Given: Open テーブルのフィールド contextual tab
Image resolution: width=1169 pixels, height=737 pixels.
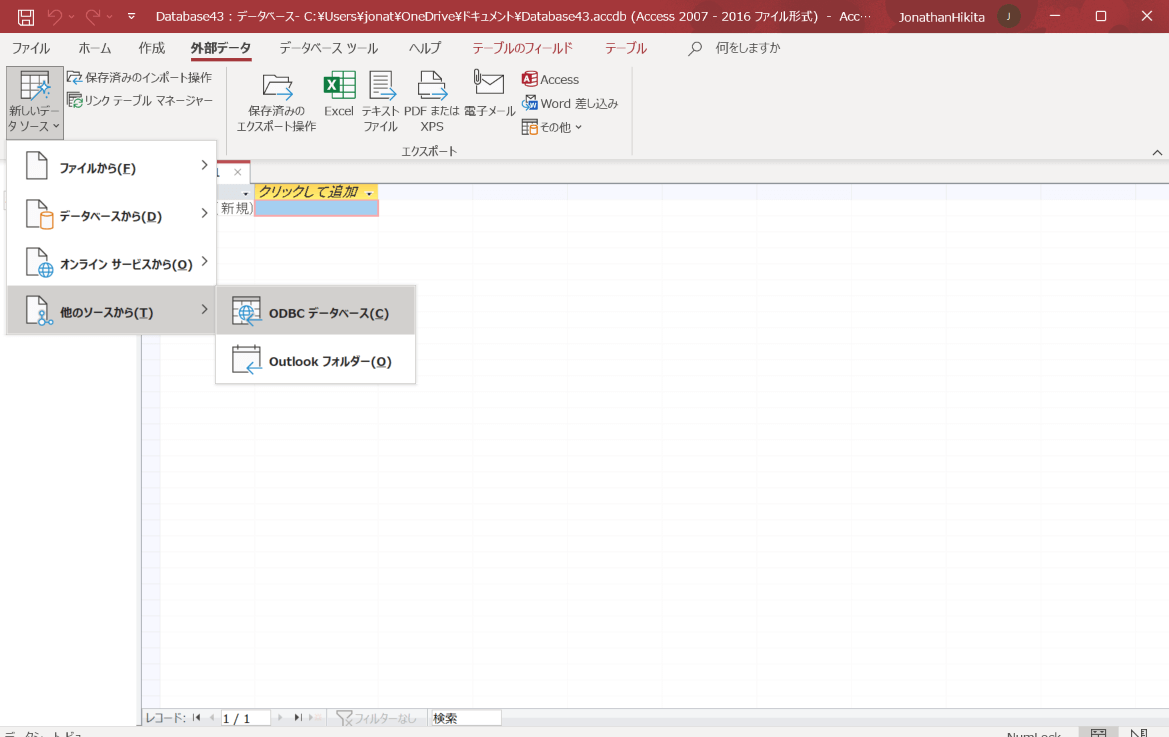Looking at the screenshot, I should click(x=523, y=48).
